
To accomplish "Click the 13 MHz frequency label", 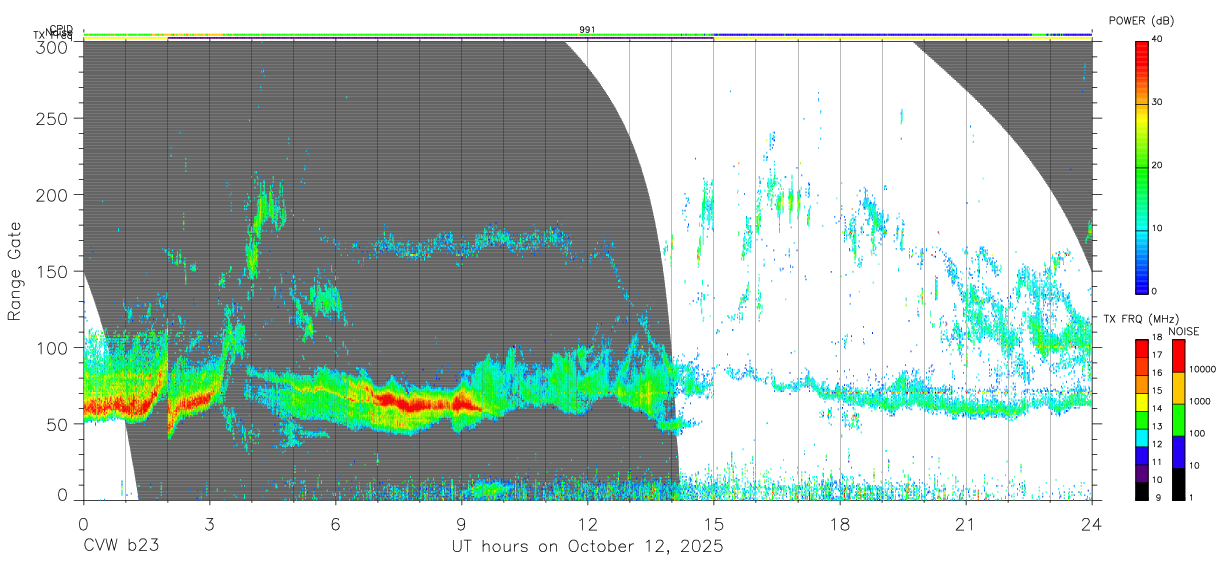I will point(1158,426).
